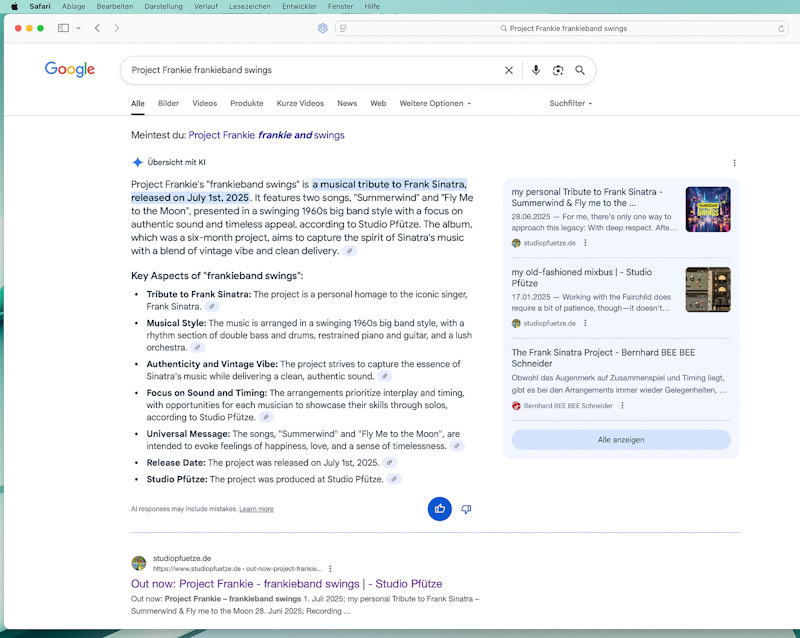Image resolution: width=800 pixels, height=638 pixels.
Task: Click suggested query 'Project Frankie frankie and swings'
Action: [x=266, y=135]
